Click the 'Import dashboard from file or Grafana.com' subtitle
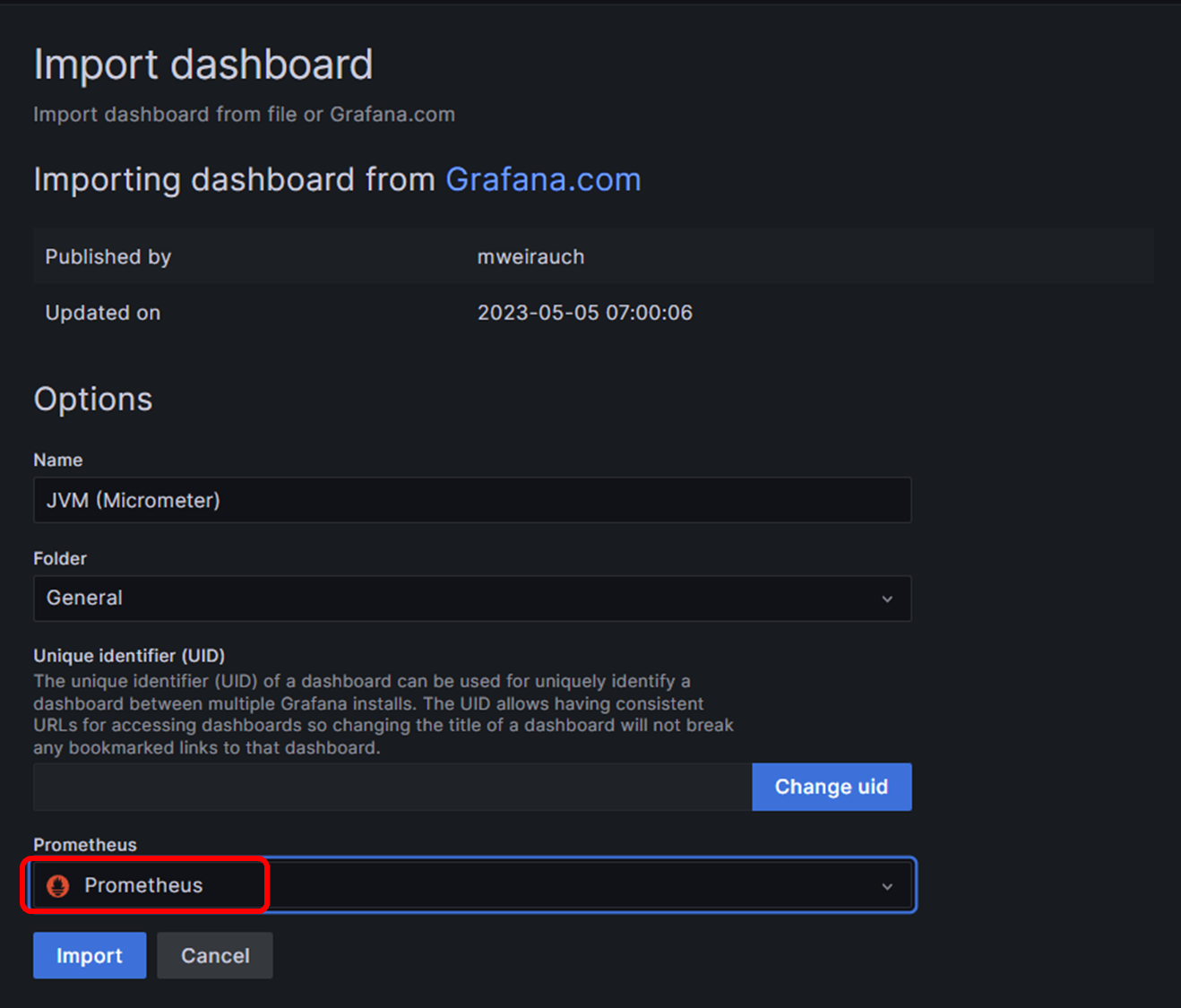The height and width of the screenshot is (1008, 1181). 244,115
